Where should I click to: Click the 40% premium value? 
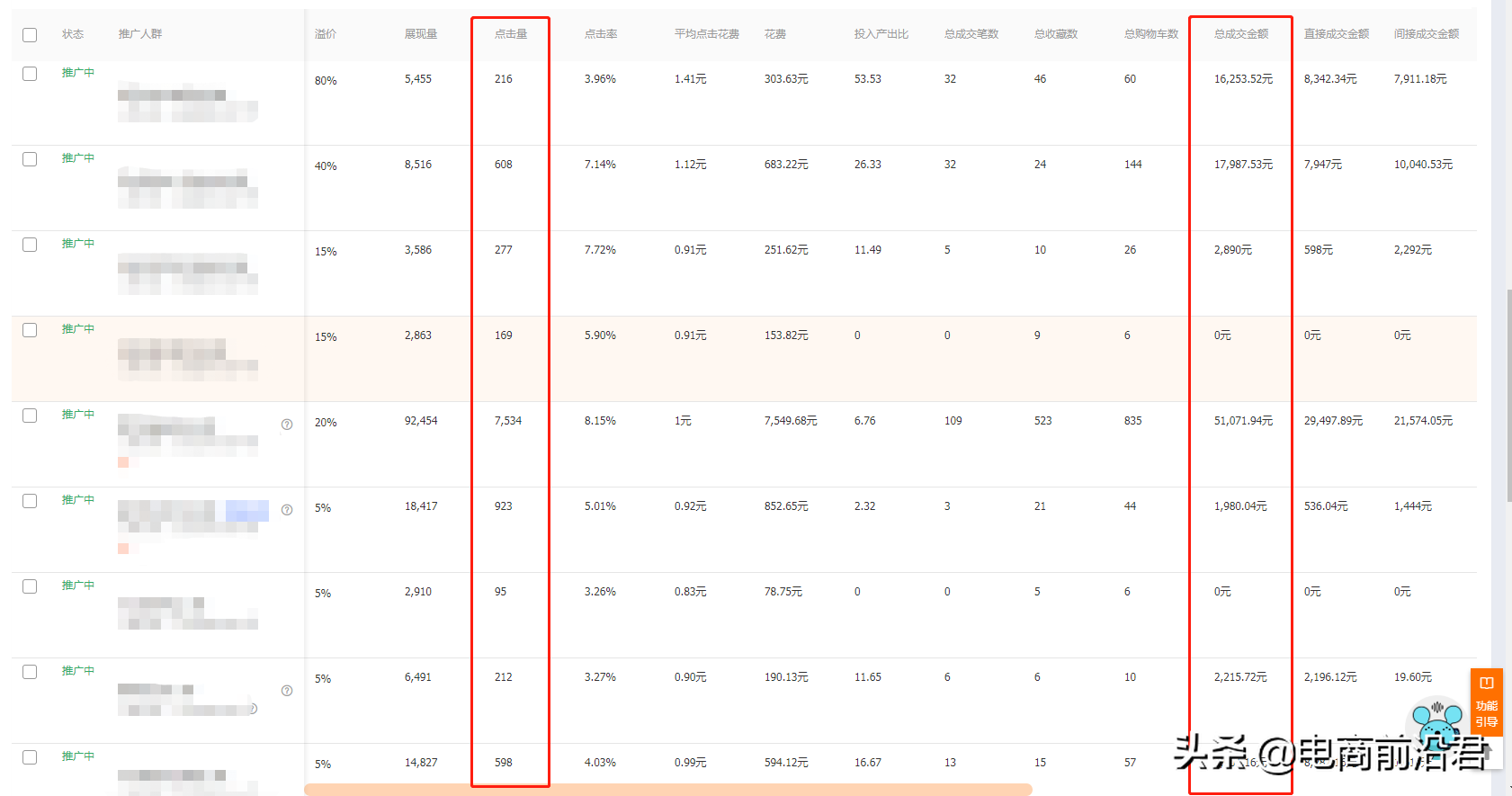(x=326, y=166)
